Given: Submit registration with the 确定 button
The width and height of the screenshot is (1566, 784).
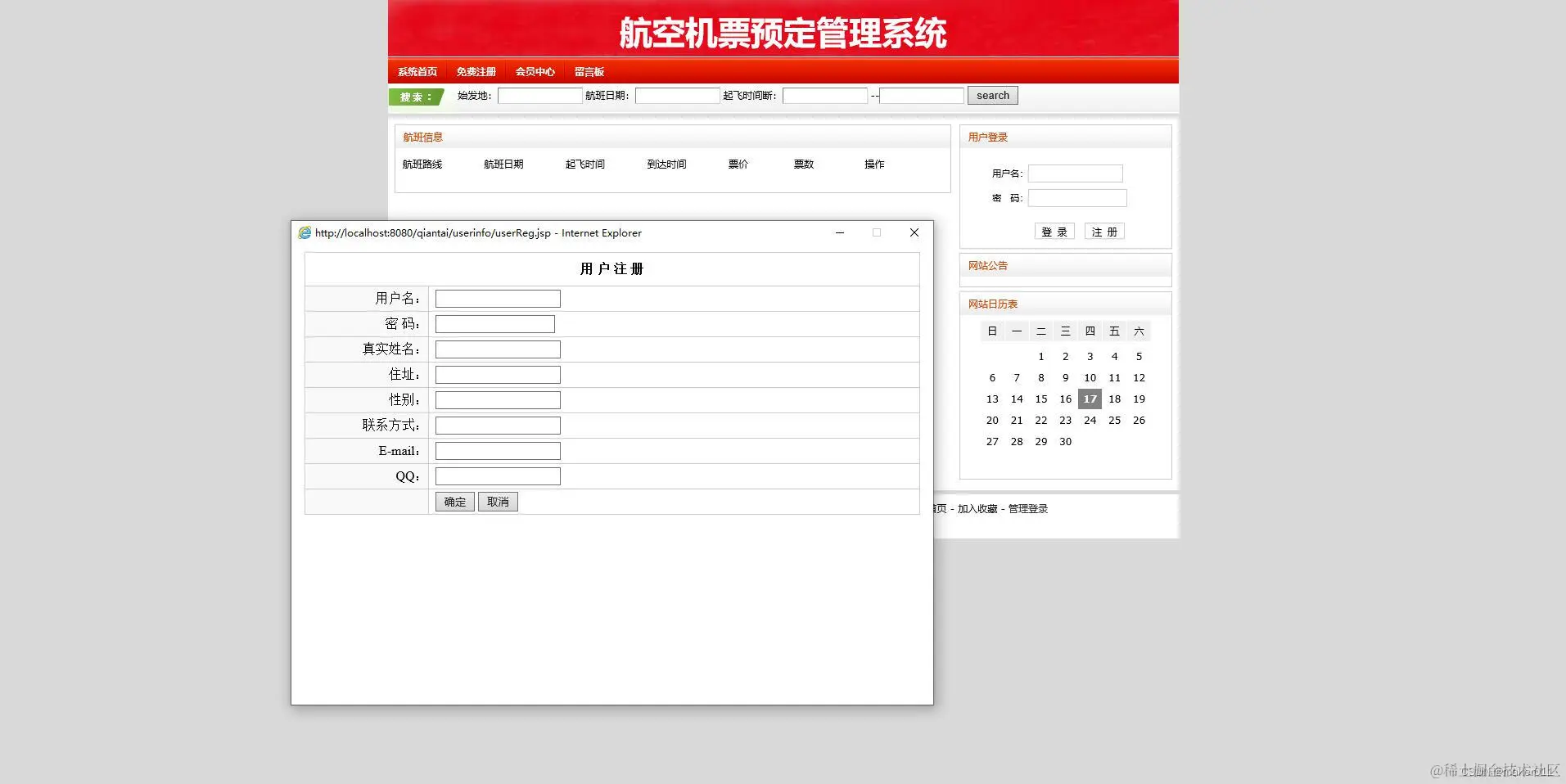Looking at the screenshot, I should (454, 502).
